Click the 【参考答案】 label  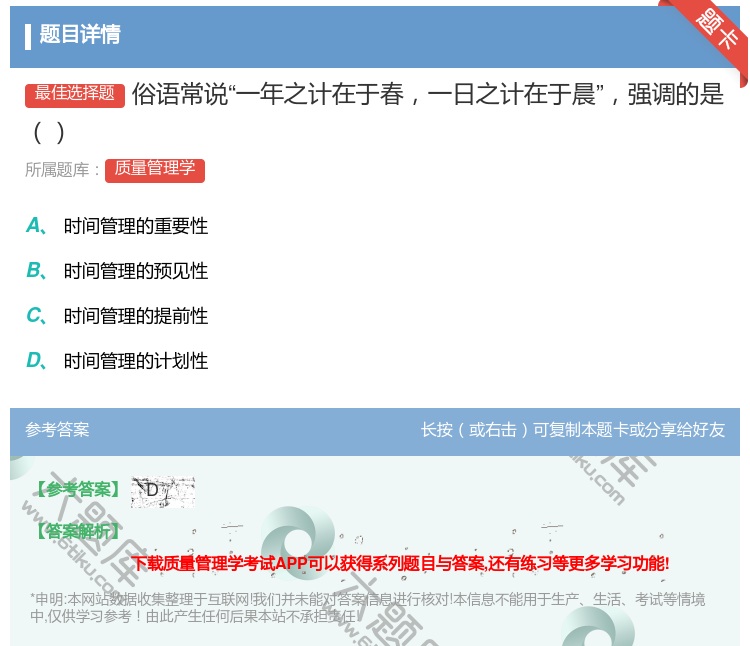[x=77, y=490]
